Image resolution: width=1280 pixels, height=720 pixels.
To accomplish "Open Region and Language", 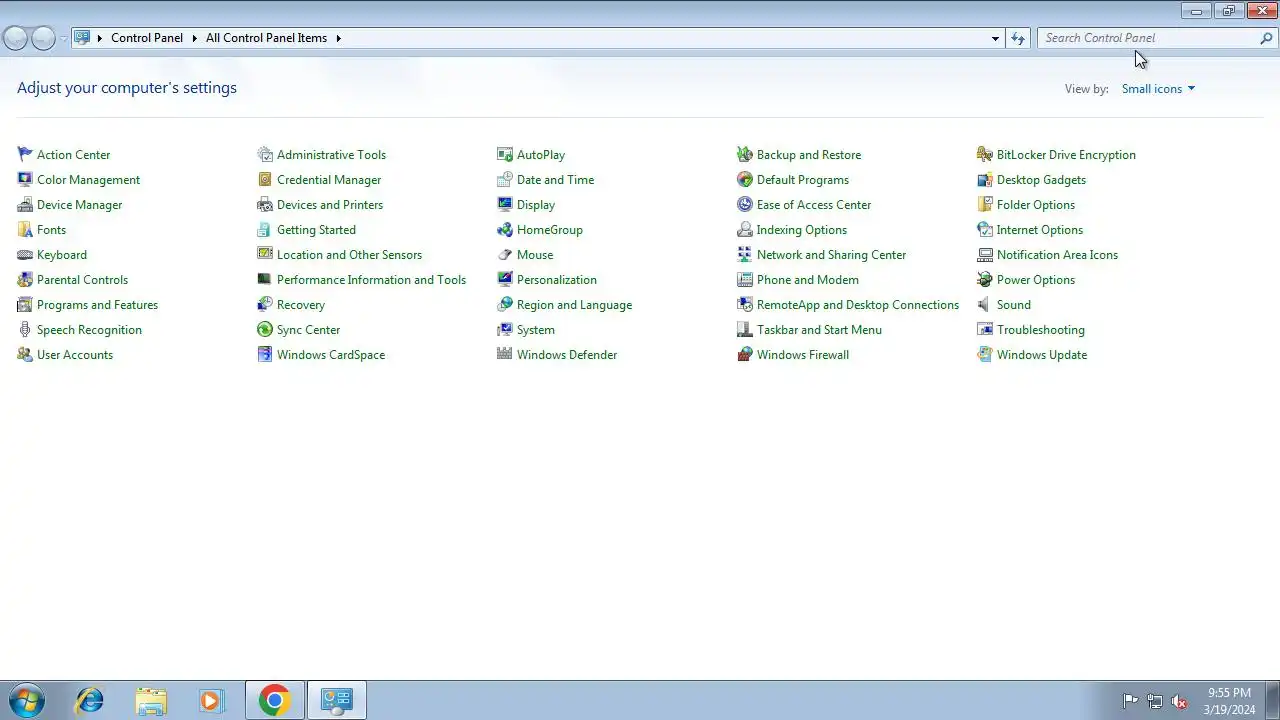I will pos(574,304).
